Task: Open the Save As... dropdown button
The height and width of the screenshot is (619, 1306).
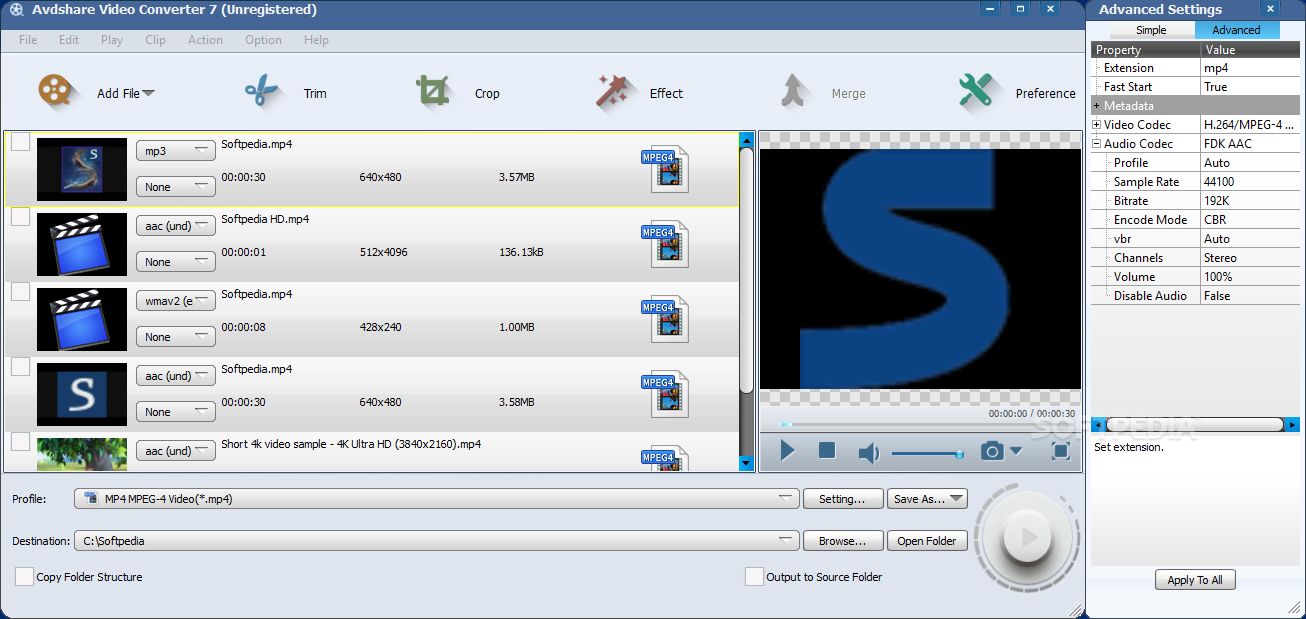Action: click(927, 498)
